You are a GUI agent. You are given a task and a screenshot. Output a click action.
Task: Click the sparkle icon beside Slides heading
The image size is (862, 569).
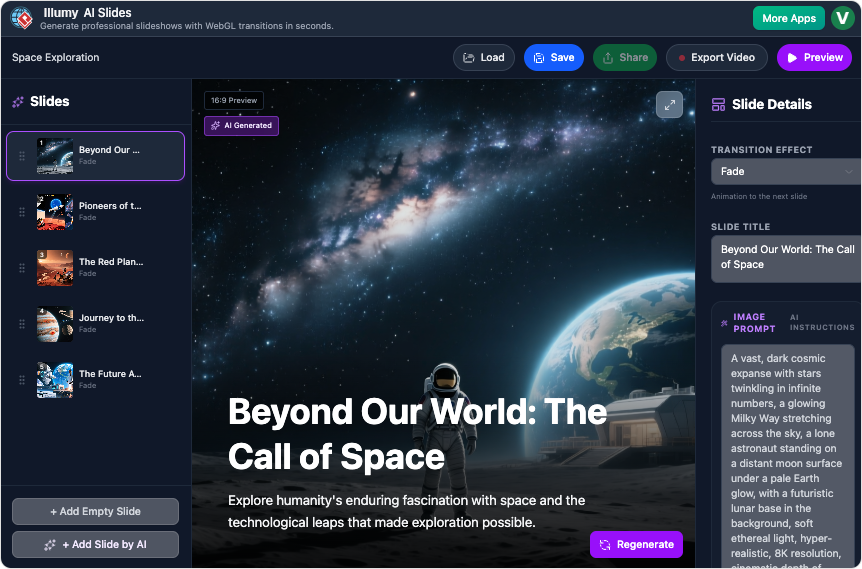point(18,102)
